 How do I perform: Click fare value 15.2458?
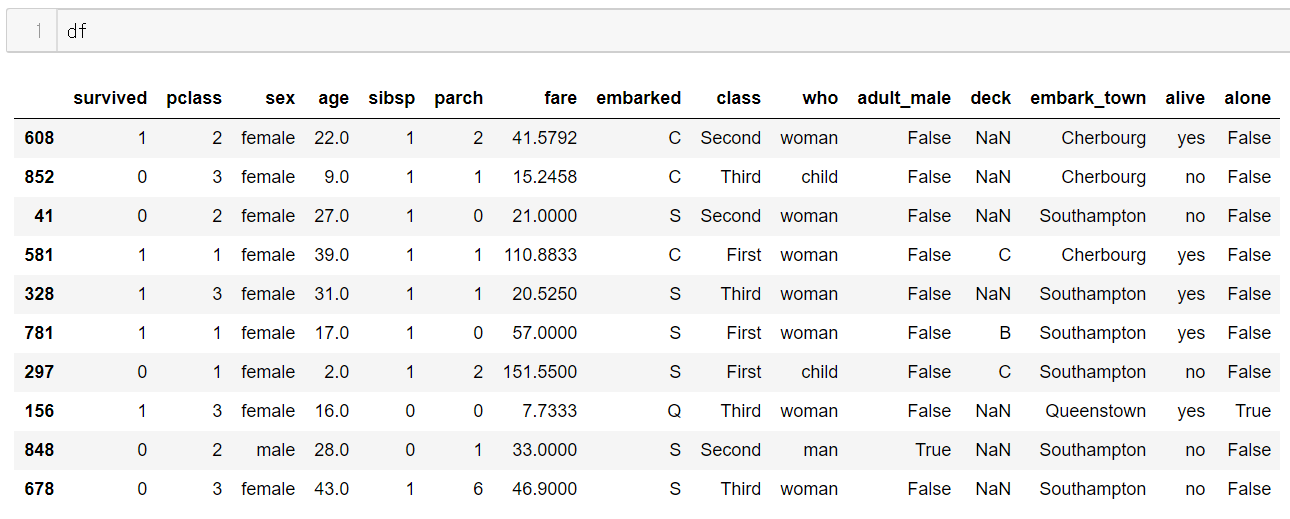(x=546, y=177)
